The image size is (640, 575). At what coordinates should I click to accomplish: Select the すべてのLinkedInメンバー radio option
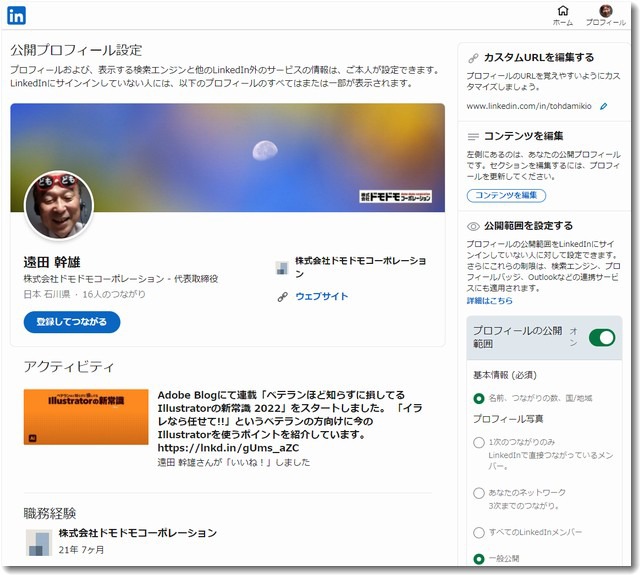[x=478, y=533]
